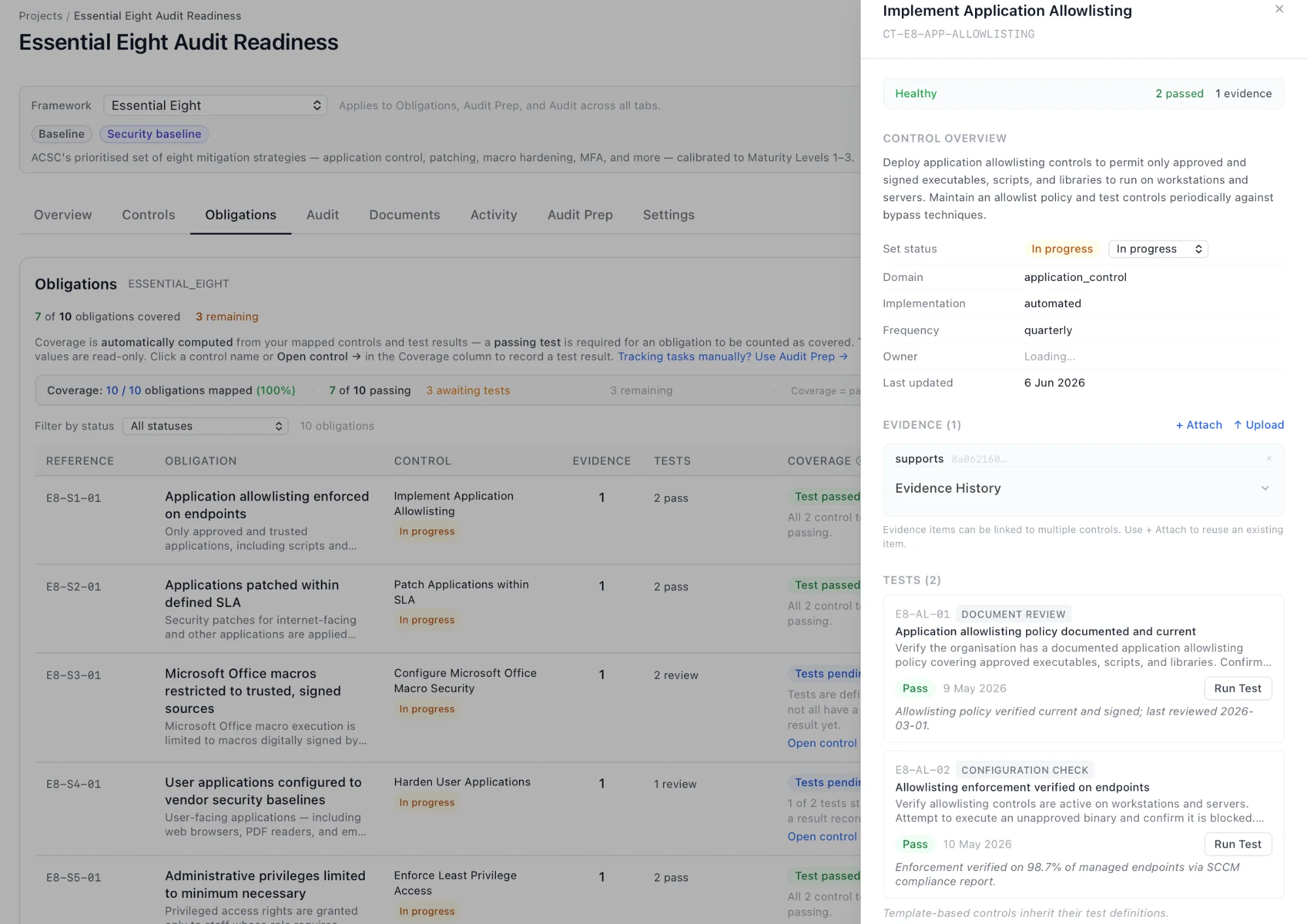Click the 2 passed summary in Healthy banner
The width and height of the screenshot is (1307, 924).
tap(1179, 93)
